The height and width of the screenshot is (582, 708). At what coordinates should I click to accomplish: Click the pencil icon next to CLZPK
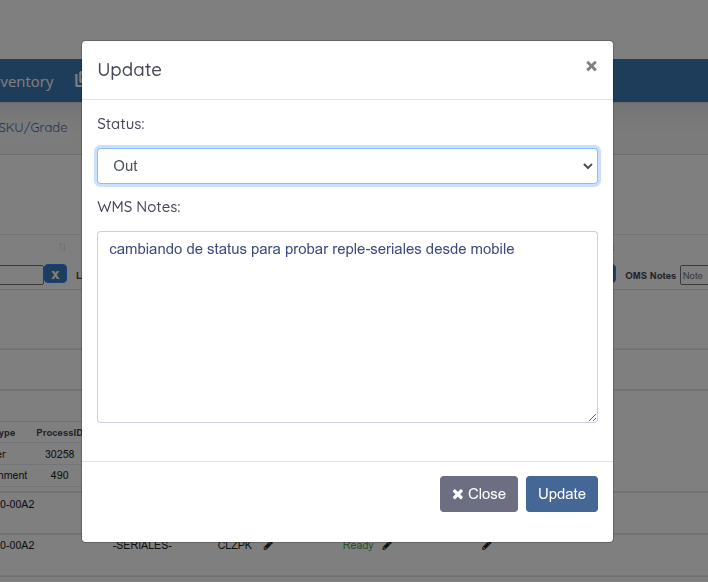pos(268,545)
